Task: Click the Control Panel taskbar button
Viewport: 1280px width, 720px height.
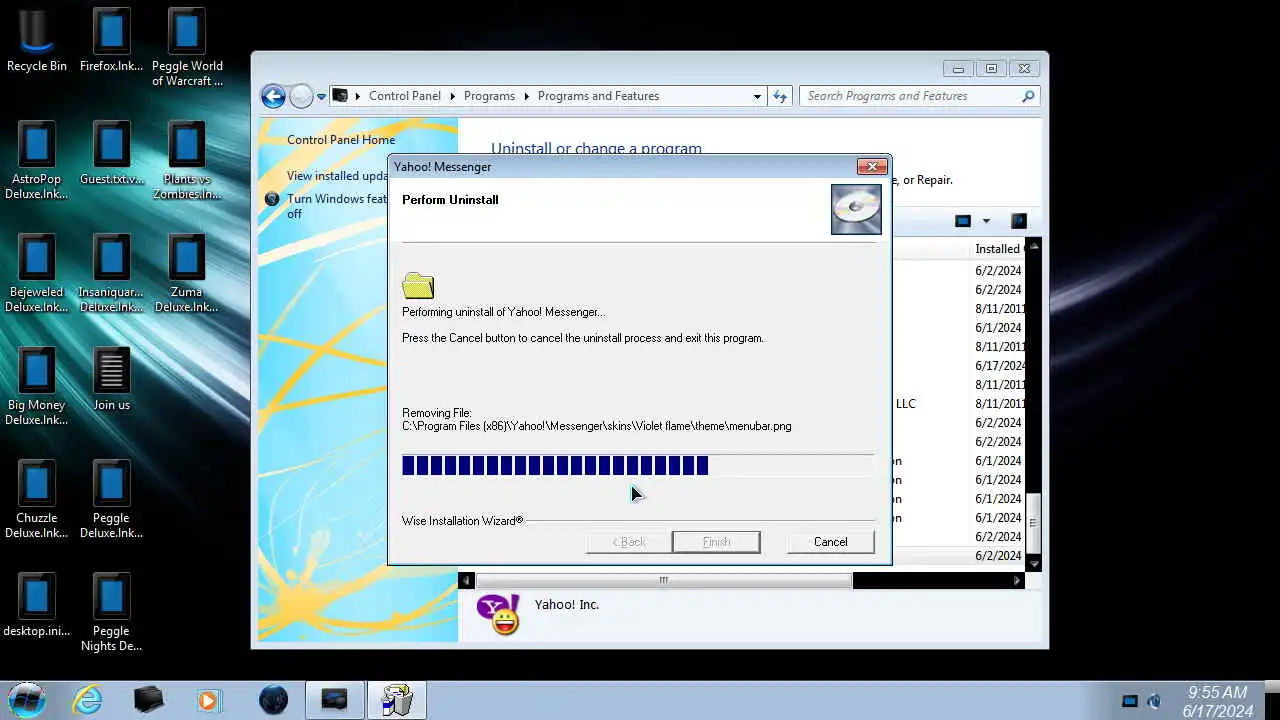Action: point(334,700)
